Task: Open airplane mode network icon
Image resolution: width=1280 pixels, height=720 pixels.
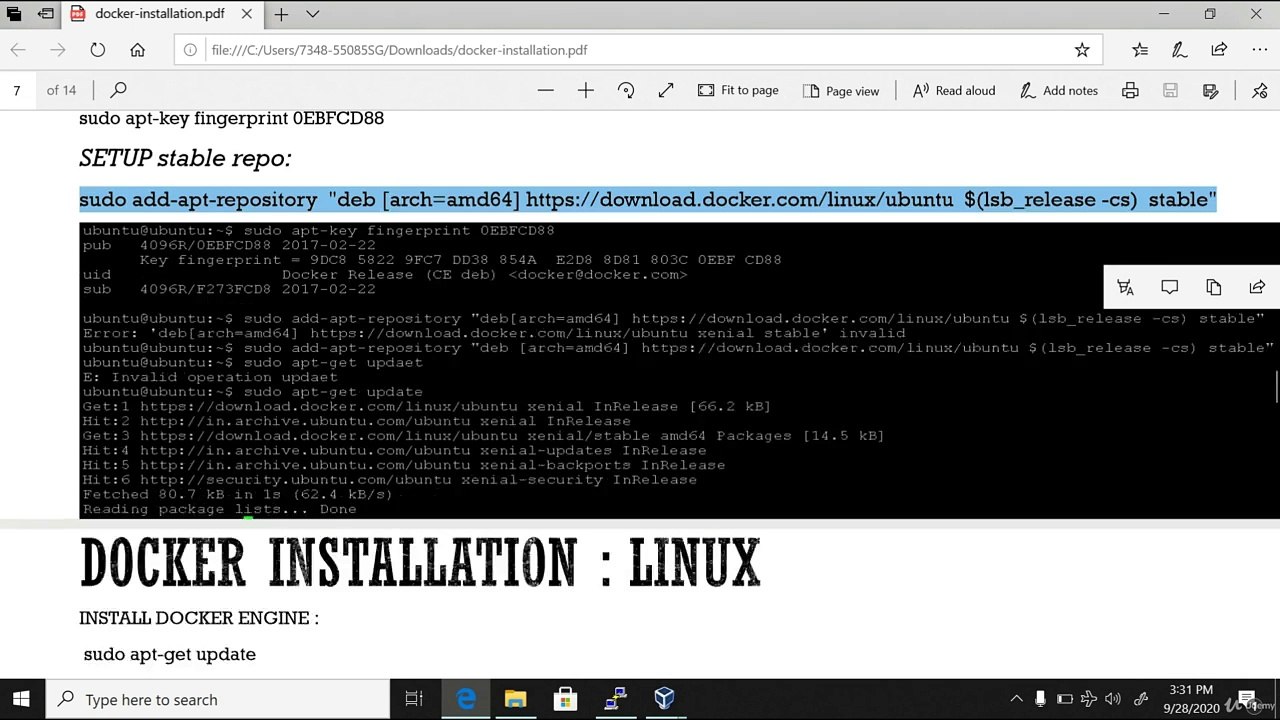Action: coord(1089,699)
